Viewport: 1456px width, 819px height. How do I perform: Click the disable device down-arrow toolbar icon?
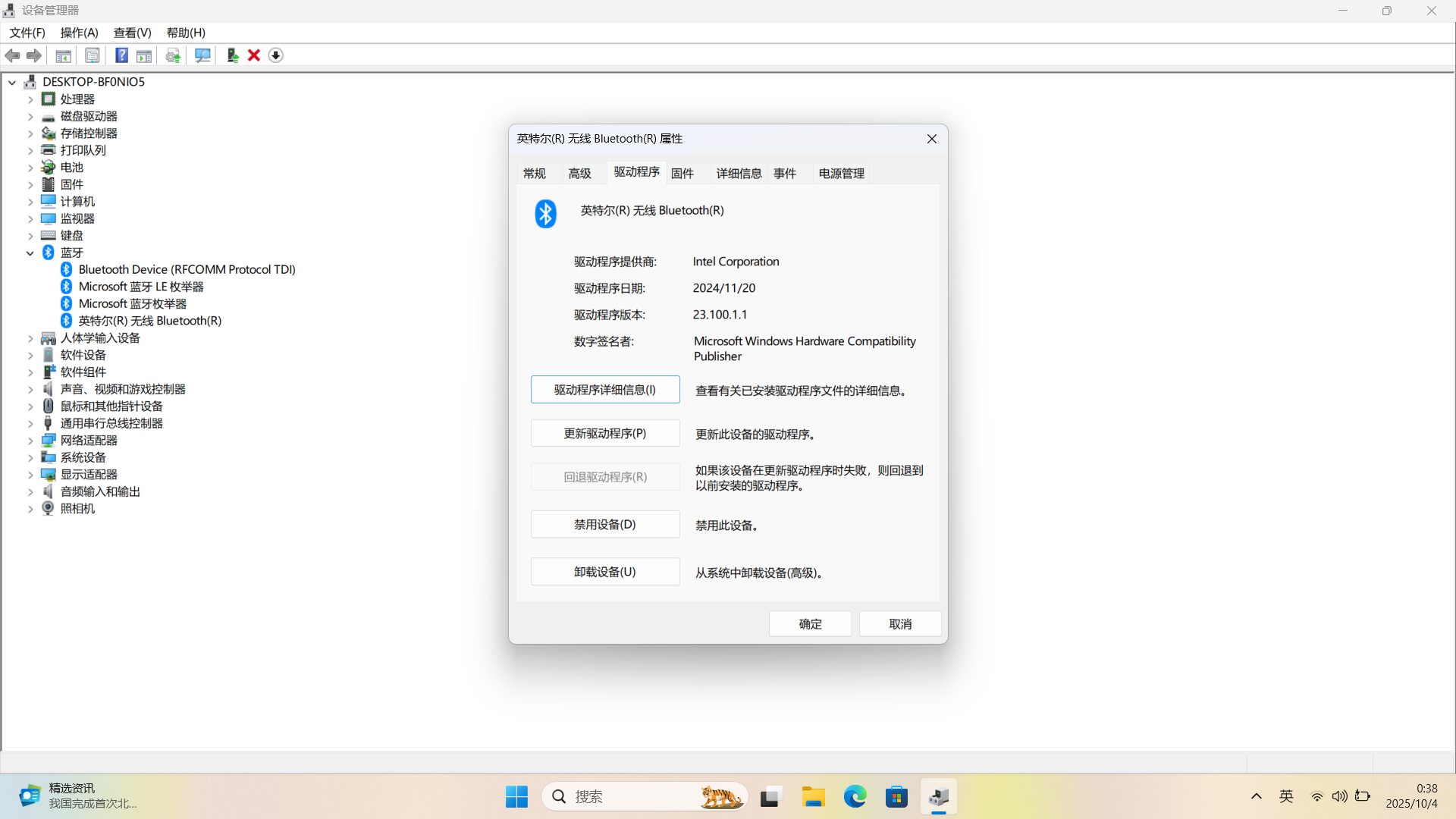point(276,55)
